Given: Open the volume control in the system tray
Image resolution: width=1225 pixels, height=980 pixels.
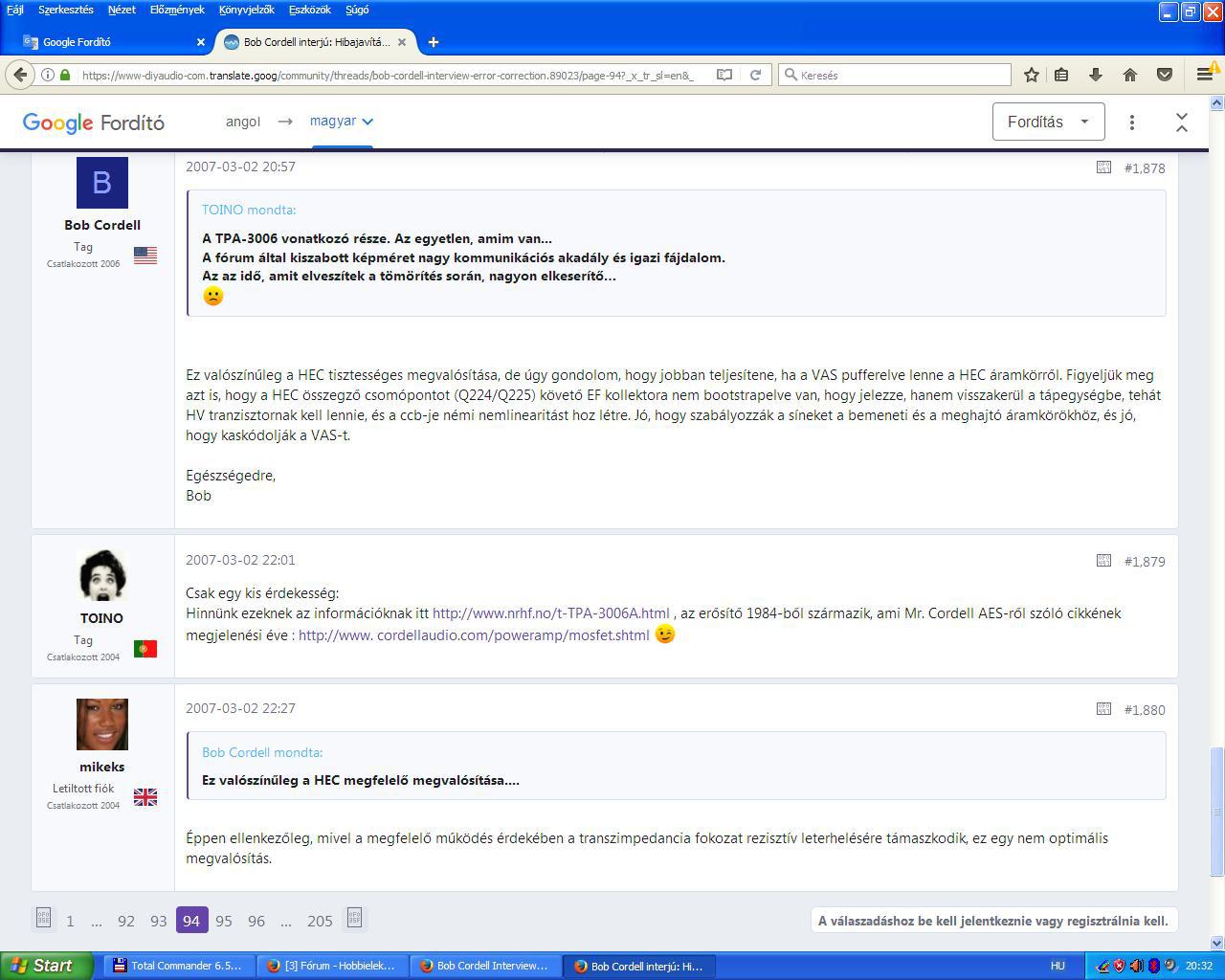Looking at the screenshot, I should 1136,966.
